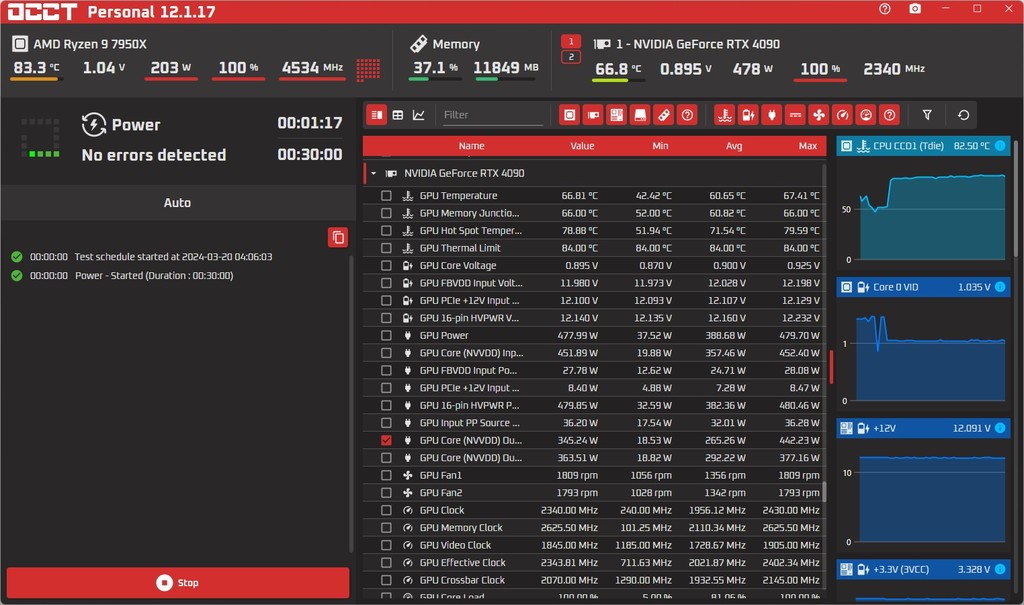Toggle the GPU device filter icon
This screenshot has height=605, width=1024.
coord(593,115)
